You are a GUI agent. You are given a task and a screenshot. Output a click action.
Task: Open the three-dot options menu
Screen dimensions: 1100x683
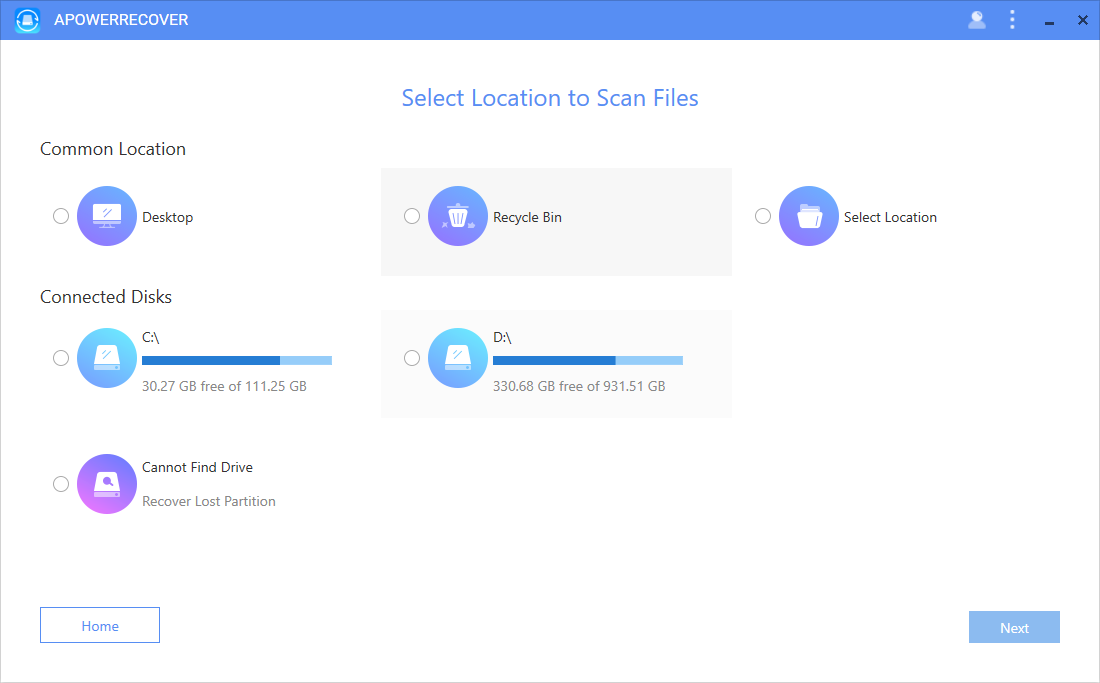[1012, 20]
